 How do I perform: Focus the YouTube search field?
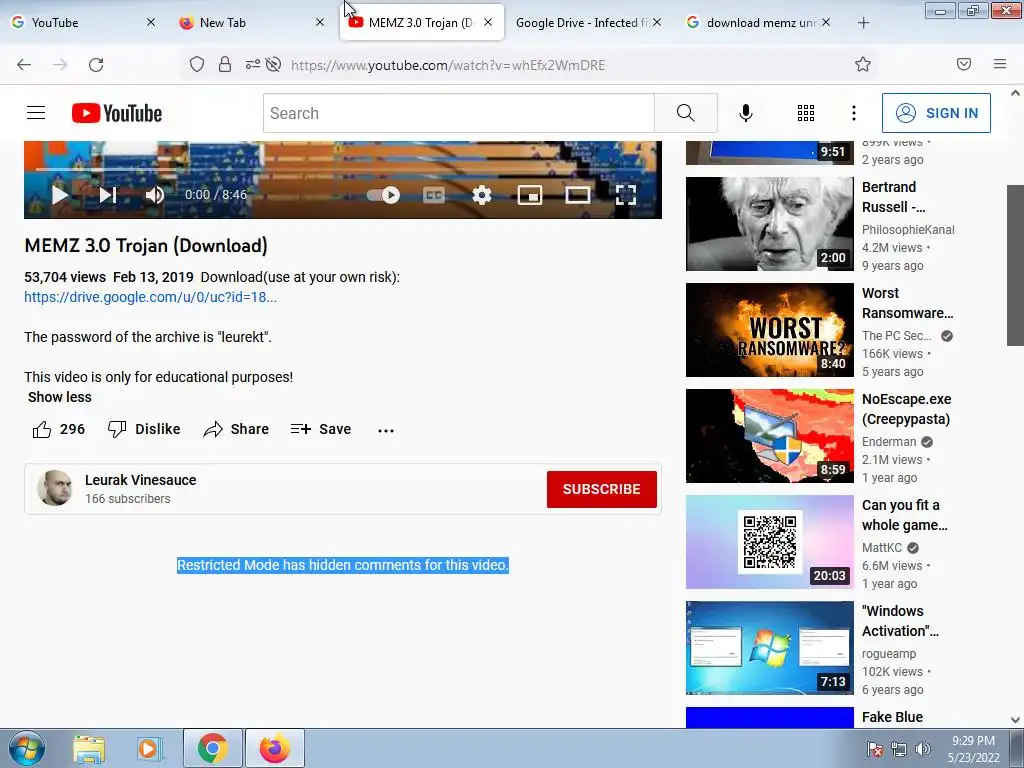pos(458,113)
